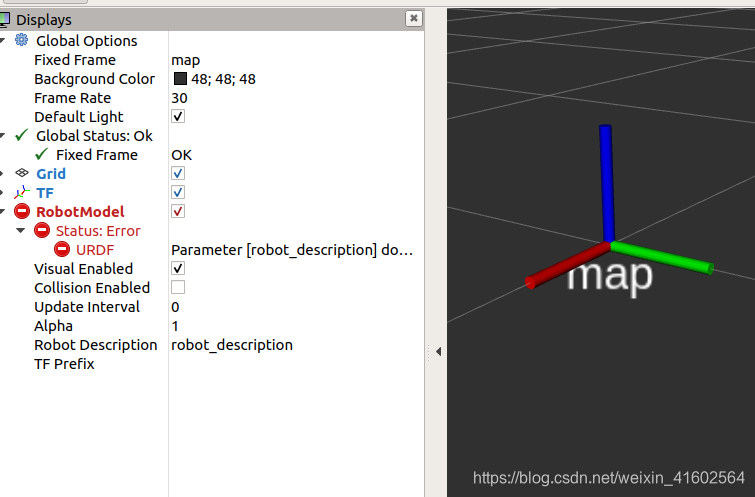755x497 pixels.
Task: Click the Background Color text 48; 48; 48
Action: (x=223, y=79)
